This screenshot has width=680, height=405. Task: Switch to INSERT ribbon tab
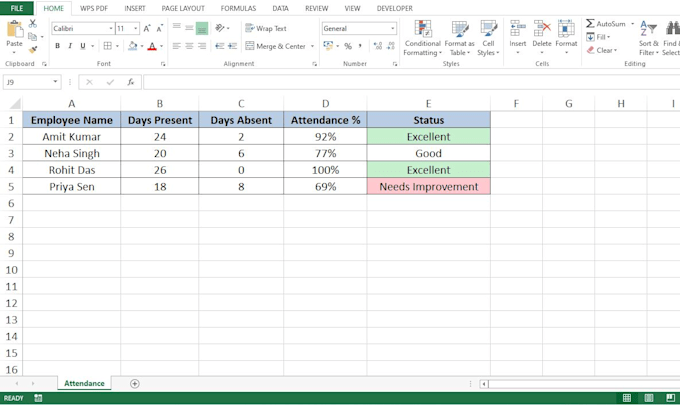coord(135,8)
